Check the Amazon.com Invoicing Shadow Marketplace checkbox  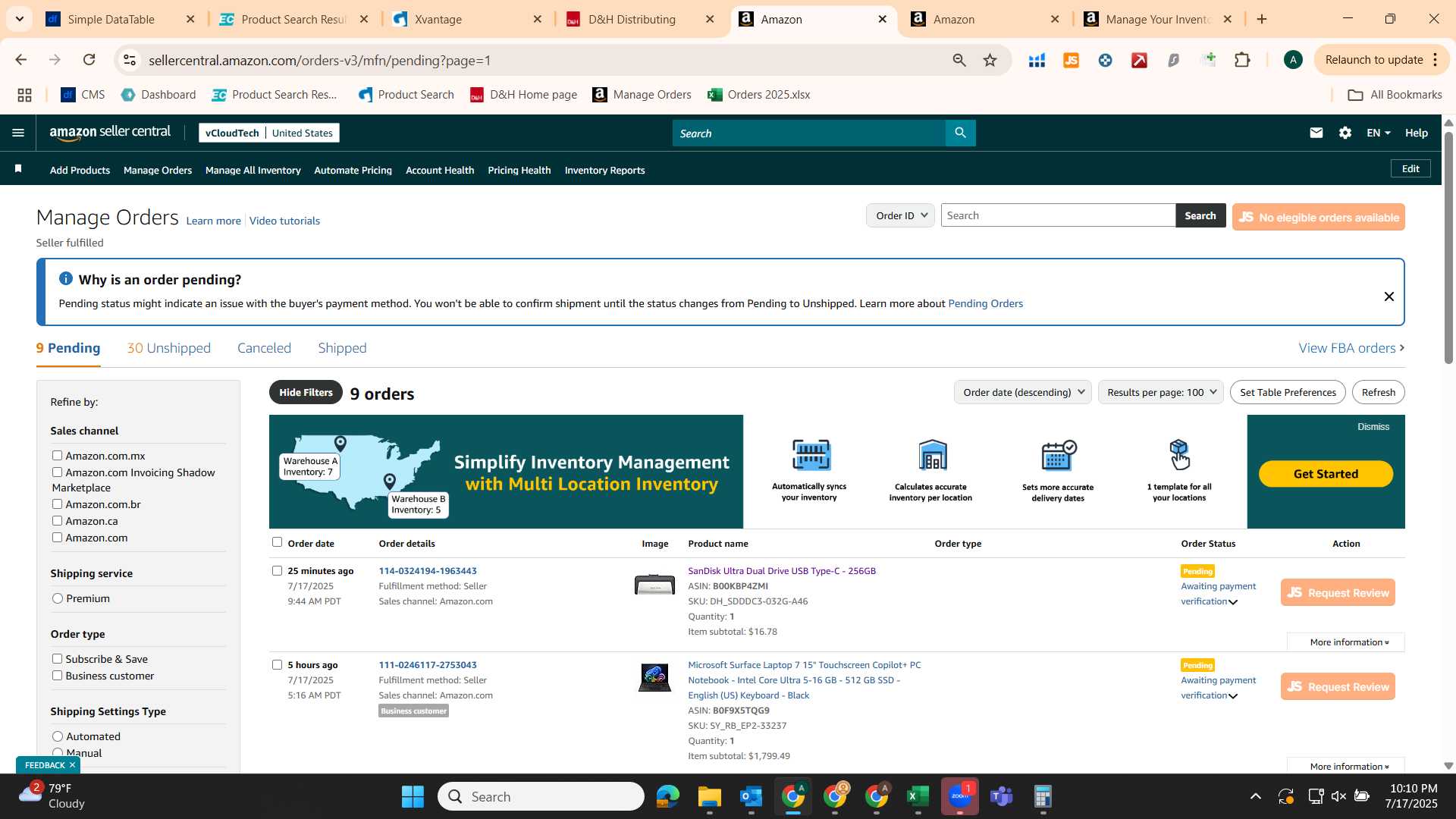pyautogui.click(x=57, y=472)
